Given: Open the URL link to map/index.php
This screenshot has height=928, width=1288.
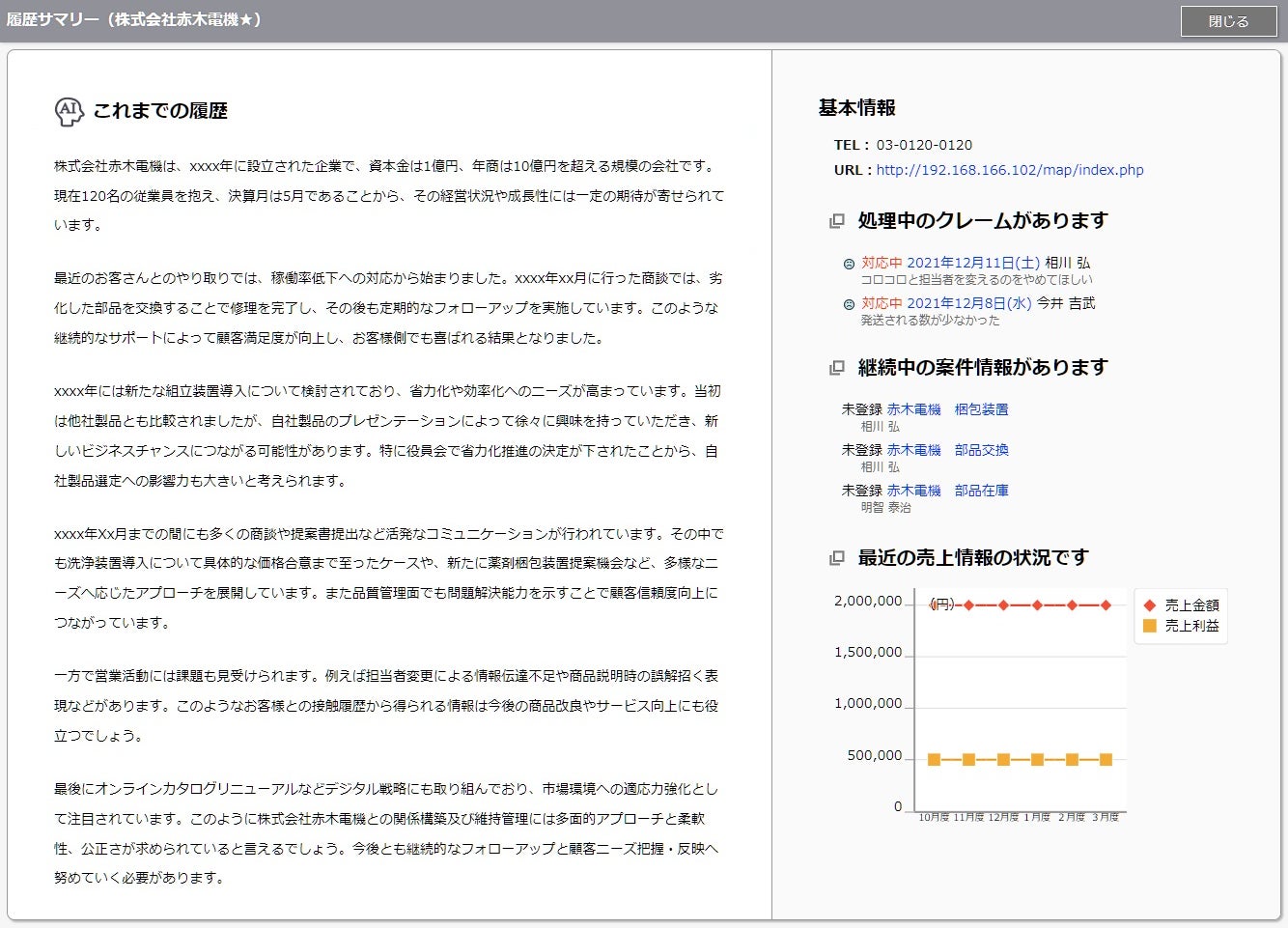Looking at the screenshot, I should click(1010, 170).
